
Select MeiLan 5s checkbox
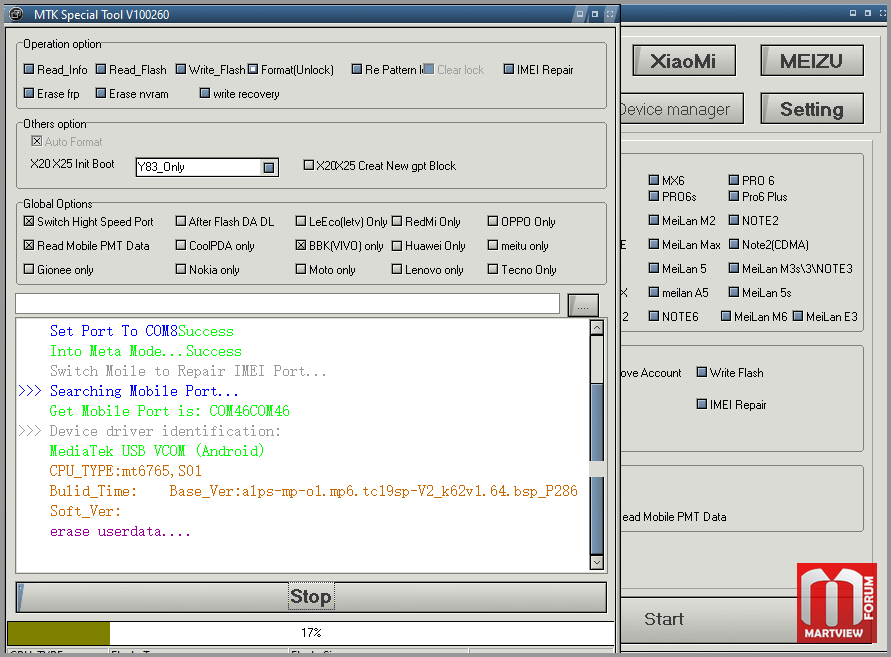734,292
